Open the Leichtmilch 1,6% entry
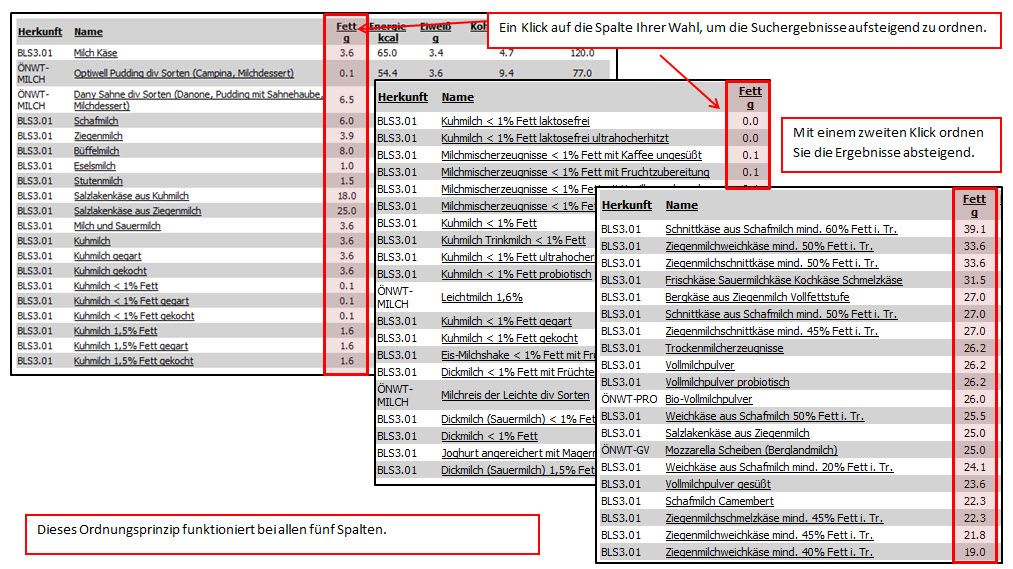This screenshot has width=1013, height=569. click(482, 297)
